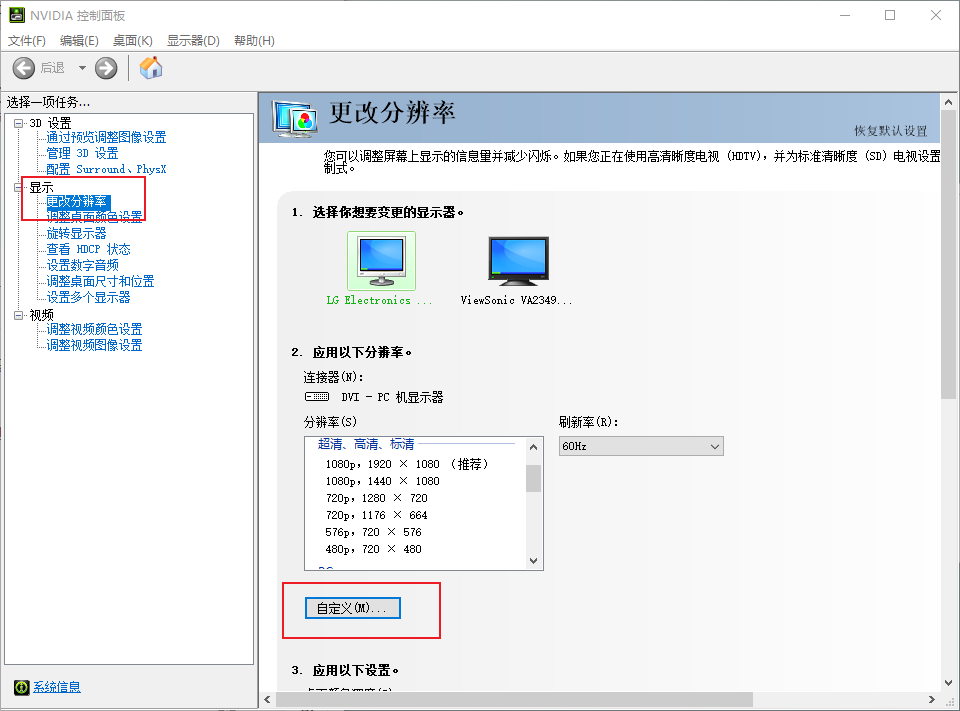Go to the Home page icon

151,67
